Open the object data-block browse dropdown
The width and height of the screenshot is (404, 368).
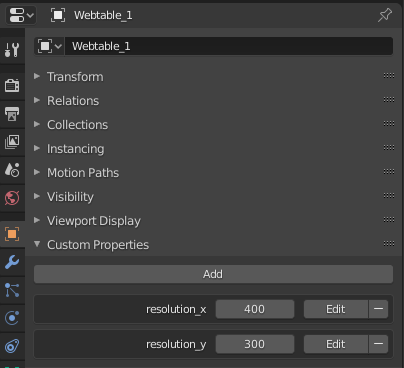click(x=49, y=46)
